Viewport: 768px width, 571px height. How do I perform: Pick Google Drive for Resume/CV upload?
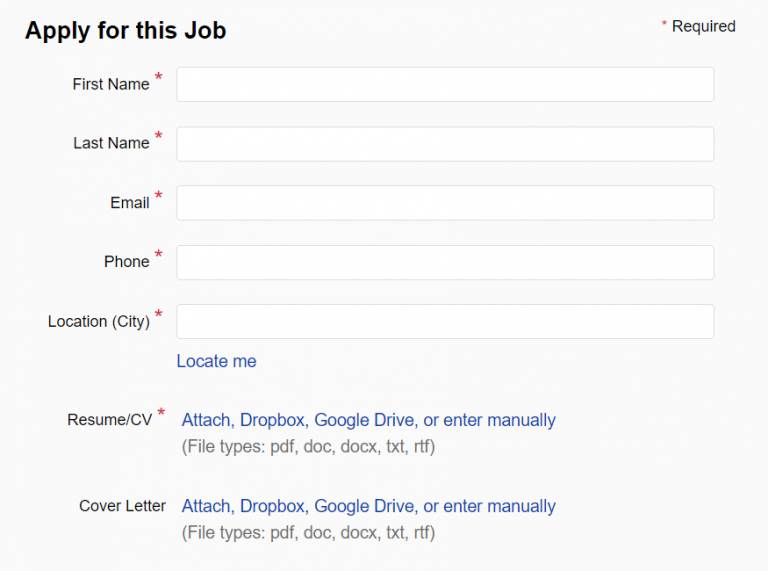364,420
